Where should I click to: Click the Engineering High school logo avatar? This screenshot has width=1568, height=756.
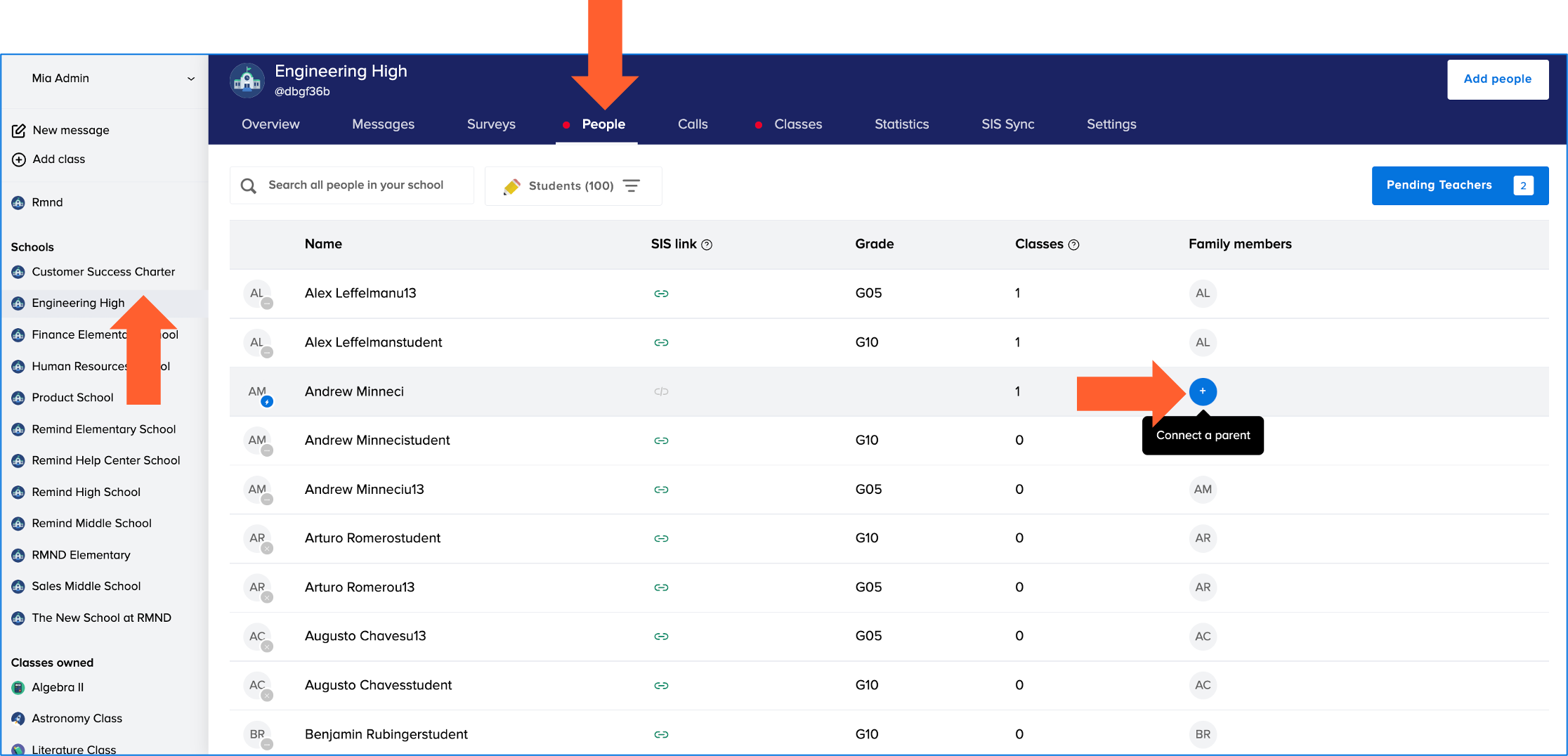pos(247,81)
